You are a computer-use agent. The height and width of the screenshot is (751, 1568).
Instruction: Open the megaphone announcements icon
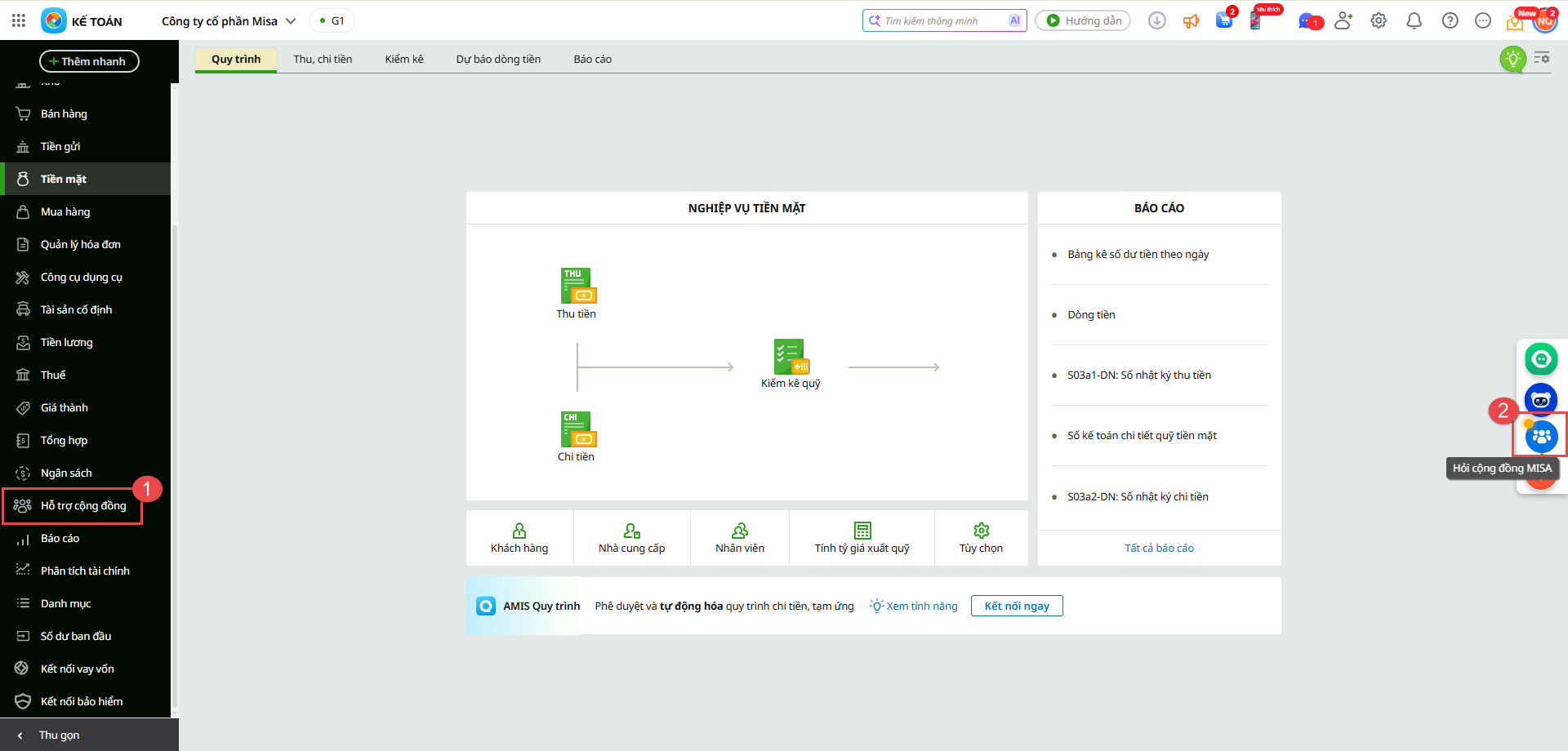(x=1192, y=20)
